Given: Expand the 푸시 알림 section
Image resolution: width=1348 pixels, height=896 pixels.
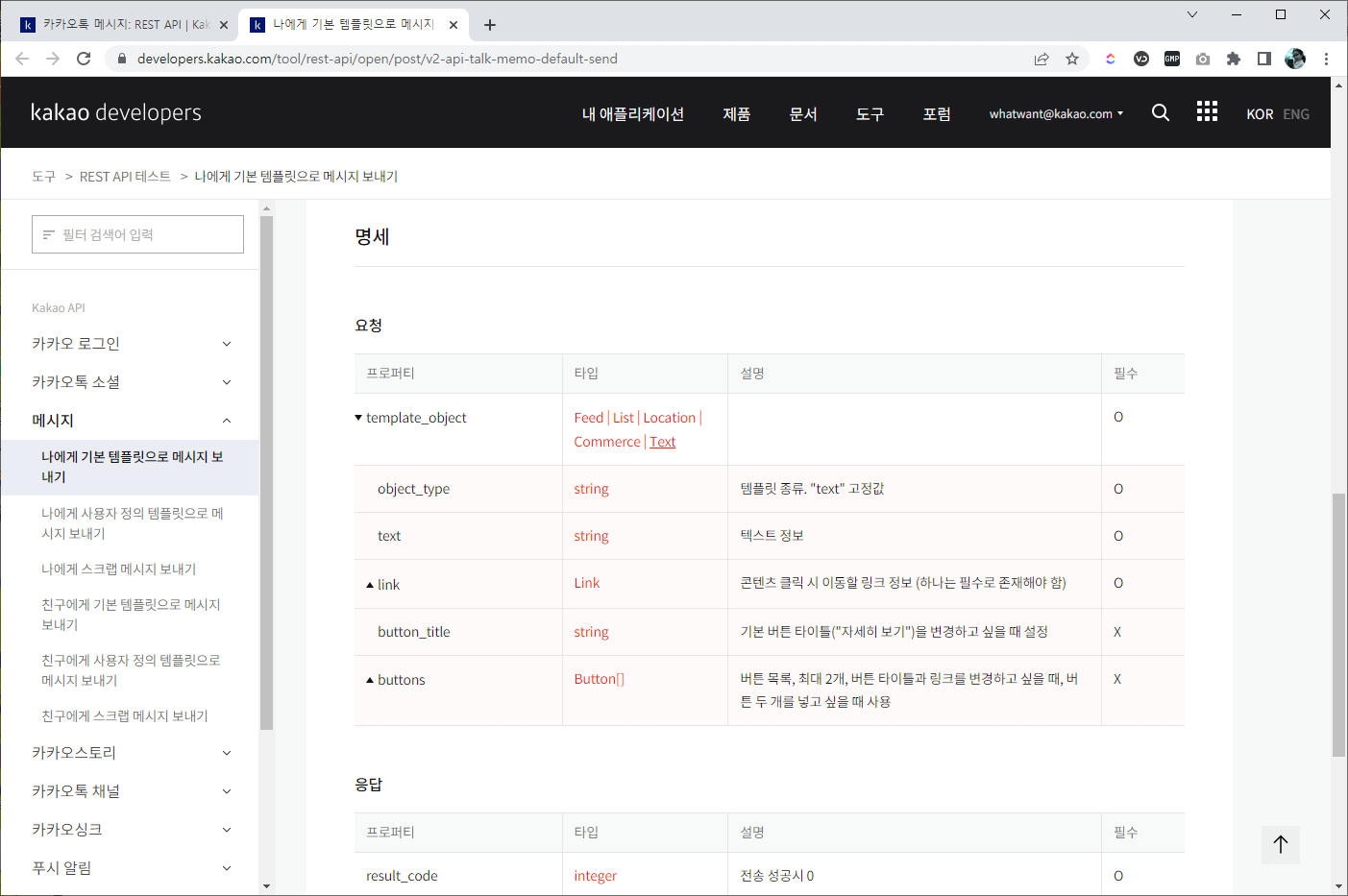Looking at the screenshot, I should pyautogui.click(x=132, y=868).
